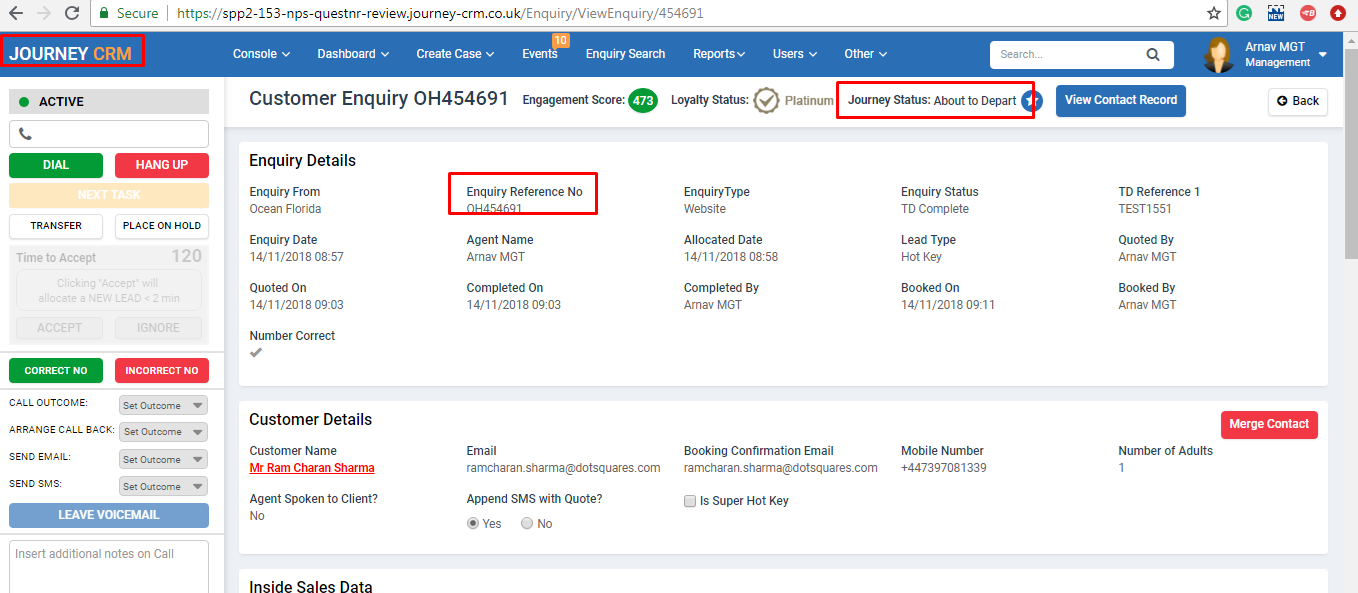Open the Grammarly extension icon
This screenshot has width=1358, height=593.
tap(1244, 13)
